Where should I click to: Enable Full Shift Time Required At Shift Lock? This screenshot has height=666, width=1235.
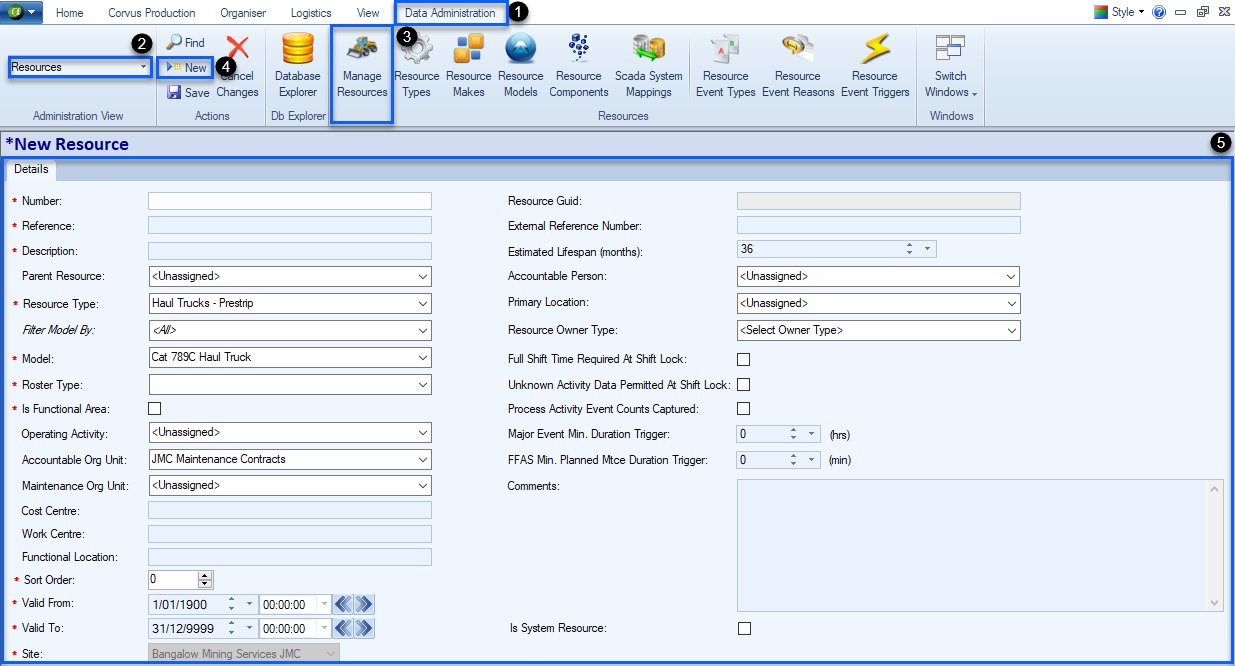point(743,359)
